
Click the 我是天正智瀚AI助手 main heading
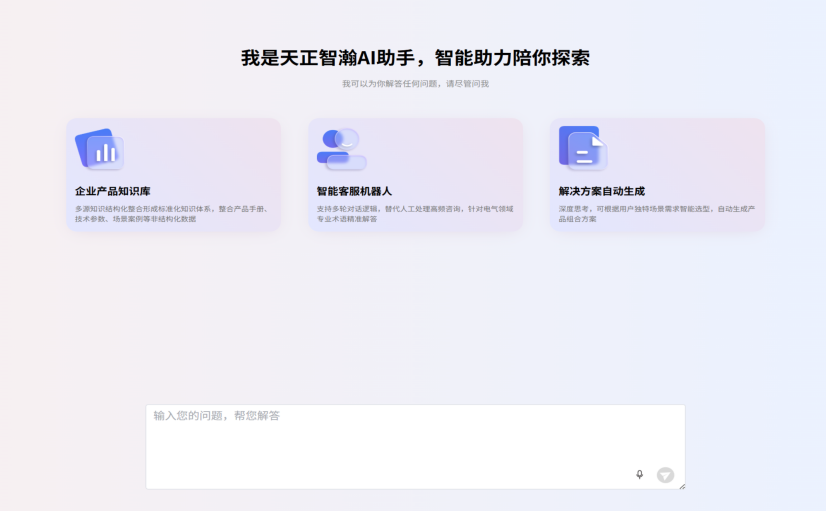(421, 58)
